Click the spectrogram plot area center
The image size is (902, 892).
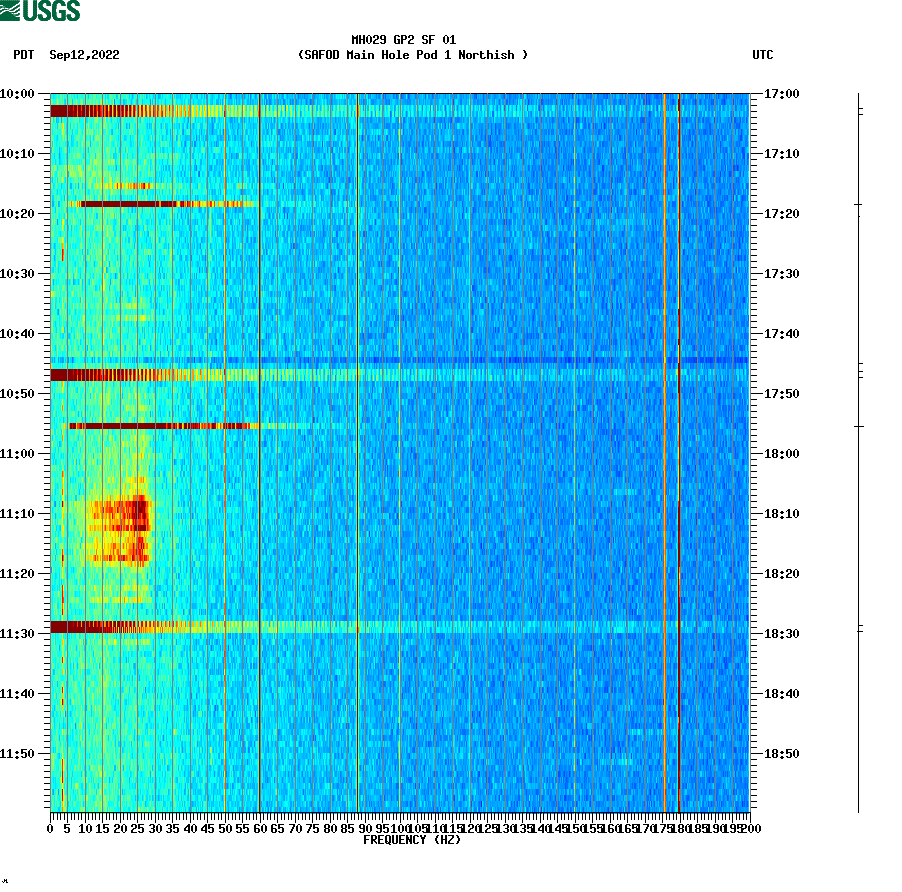coord(400,450)
